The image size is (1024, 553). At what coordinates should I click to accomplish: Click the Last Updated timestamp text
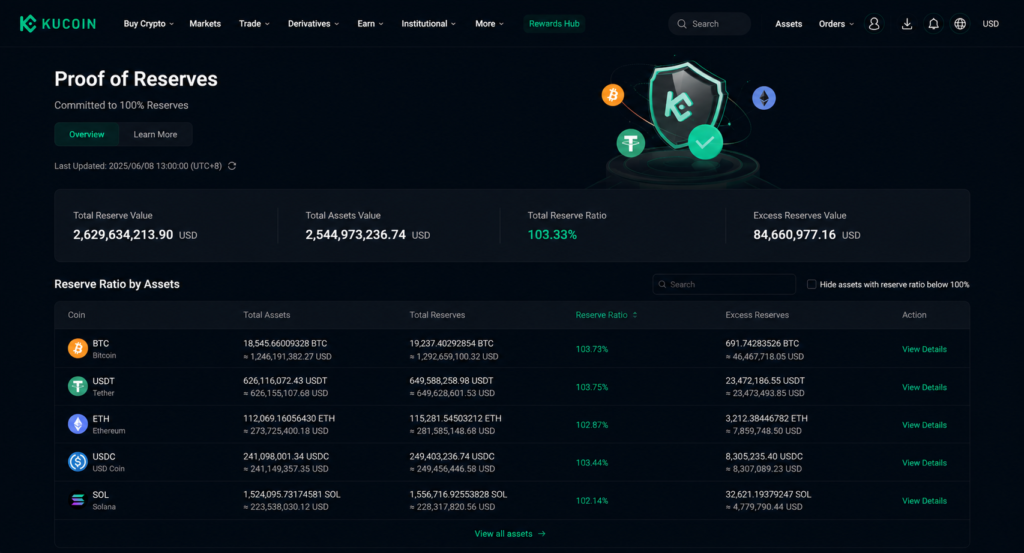138,166
